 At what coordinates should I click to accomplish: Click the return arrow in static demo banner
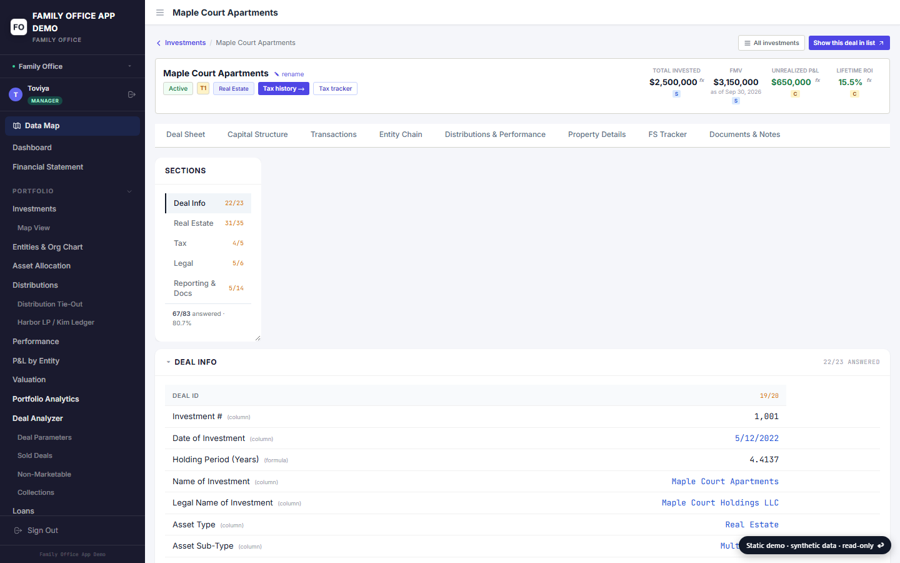880,546
